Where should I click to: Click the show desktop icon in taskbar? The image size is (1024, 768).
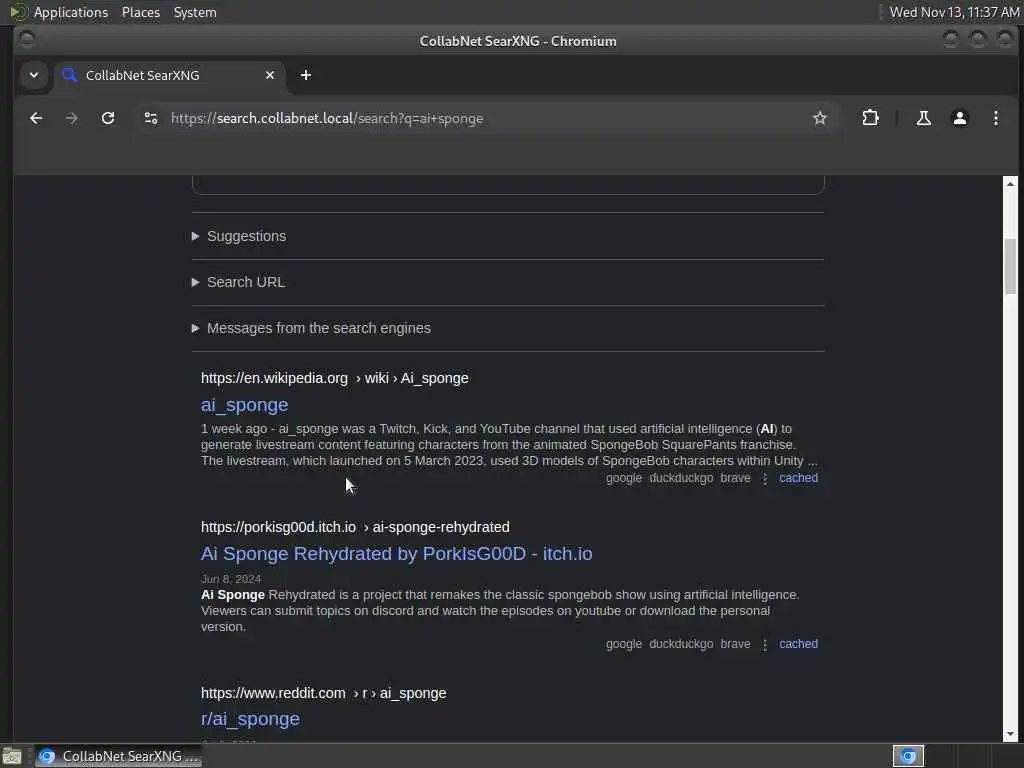point(12,756)
